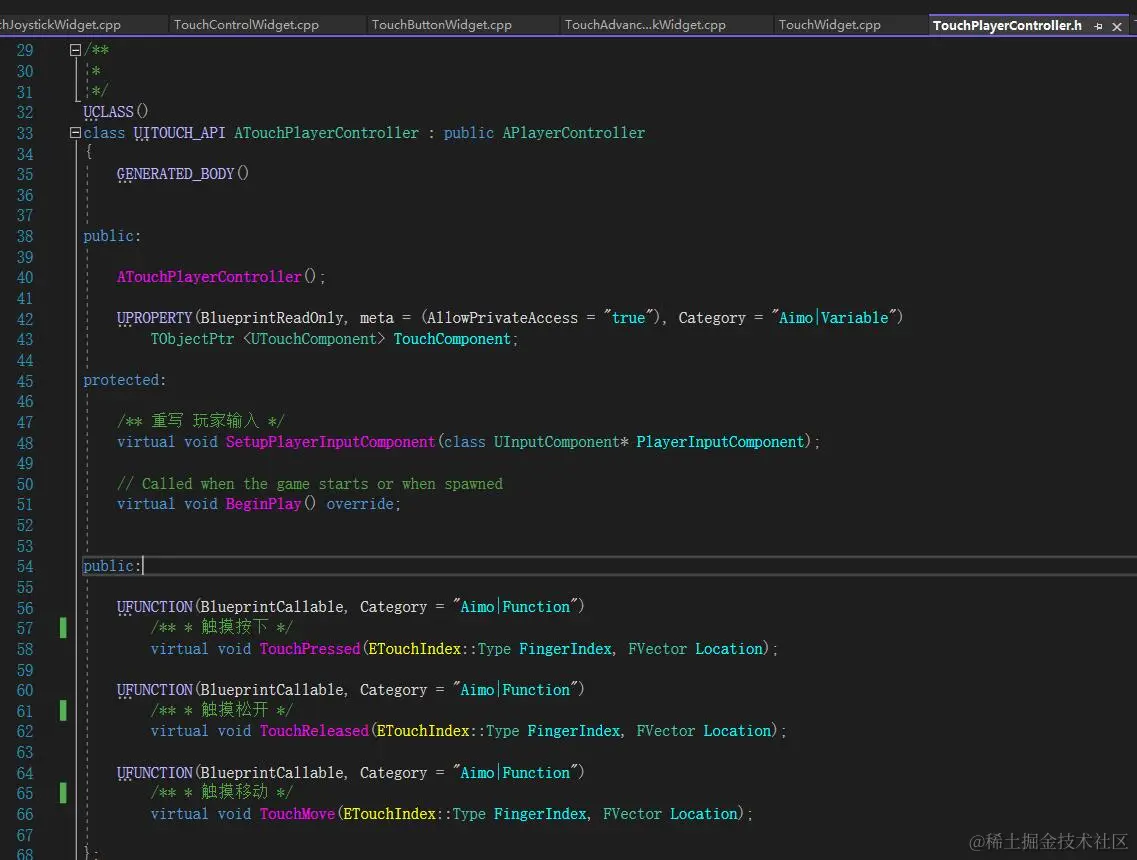Click the UITOUCH_API macro
The height and width of the screenshot is (860, 1137).
pyautogui.click(x=179, y=133)
